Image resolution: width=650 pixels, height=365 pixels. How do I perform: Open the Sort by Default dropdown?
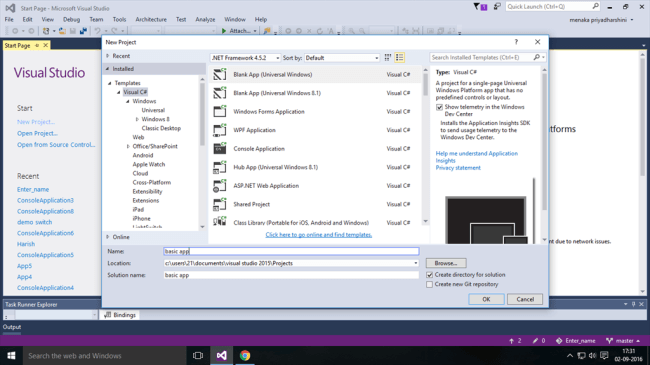click(x=342, y=58)
